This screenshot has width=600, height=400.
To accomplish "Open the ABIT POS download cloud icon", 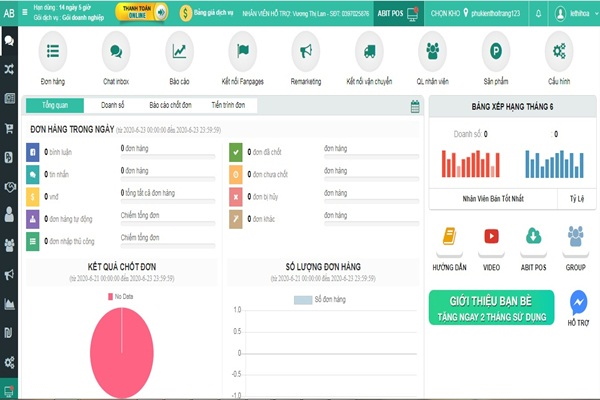I will coord(533,236).
